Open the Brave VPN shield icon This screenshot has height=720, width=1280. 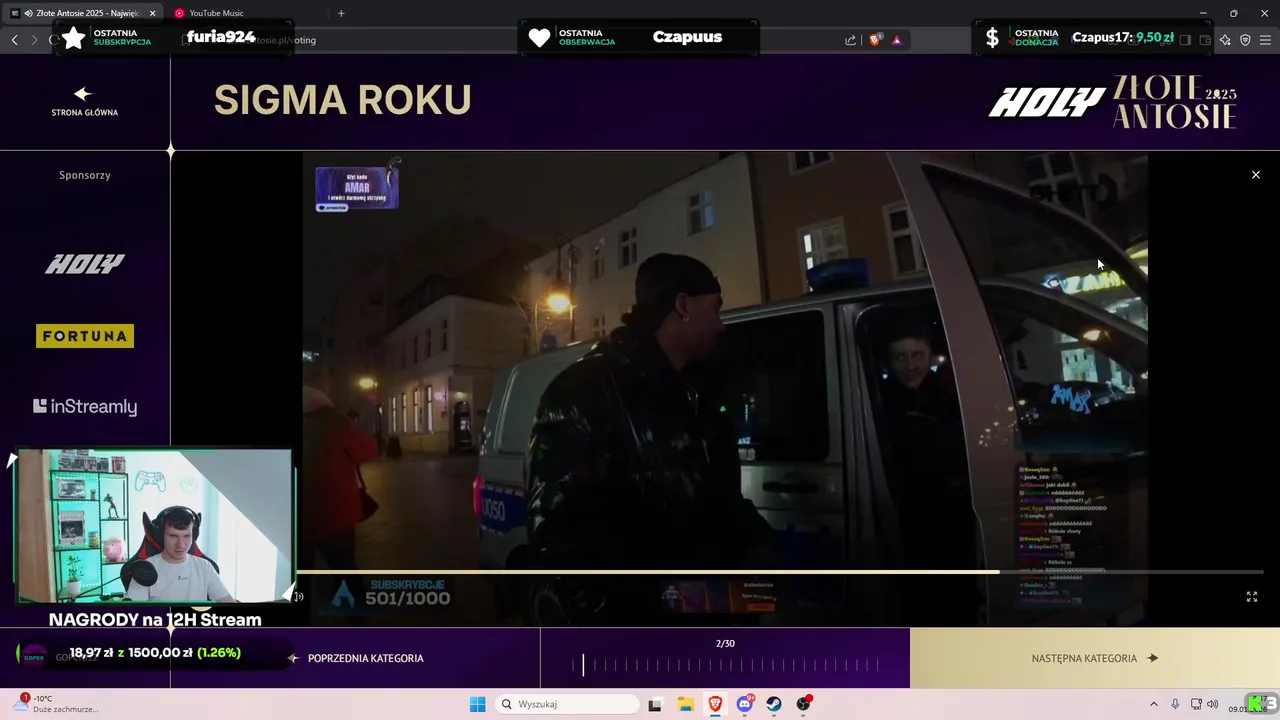(x=1245, y=40)
